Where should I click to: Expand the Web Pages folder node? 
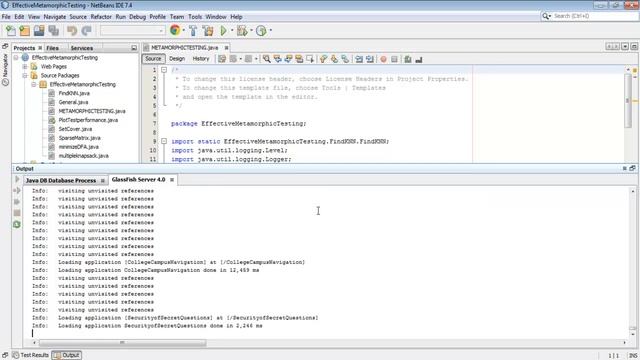coord(25,67)
